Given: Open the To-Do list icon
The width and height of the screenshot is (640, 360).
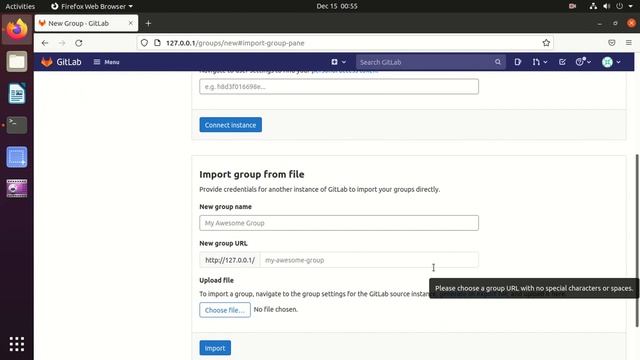Looking at the screenshot, I should (562, 62).
